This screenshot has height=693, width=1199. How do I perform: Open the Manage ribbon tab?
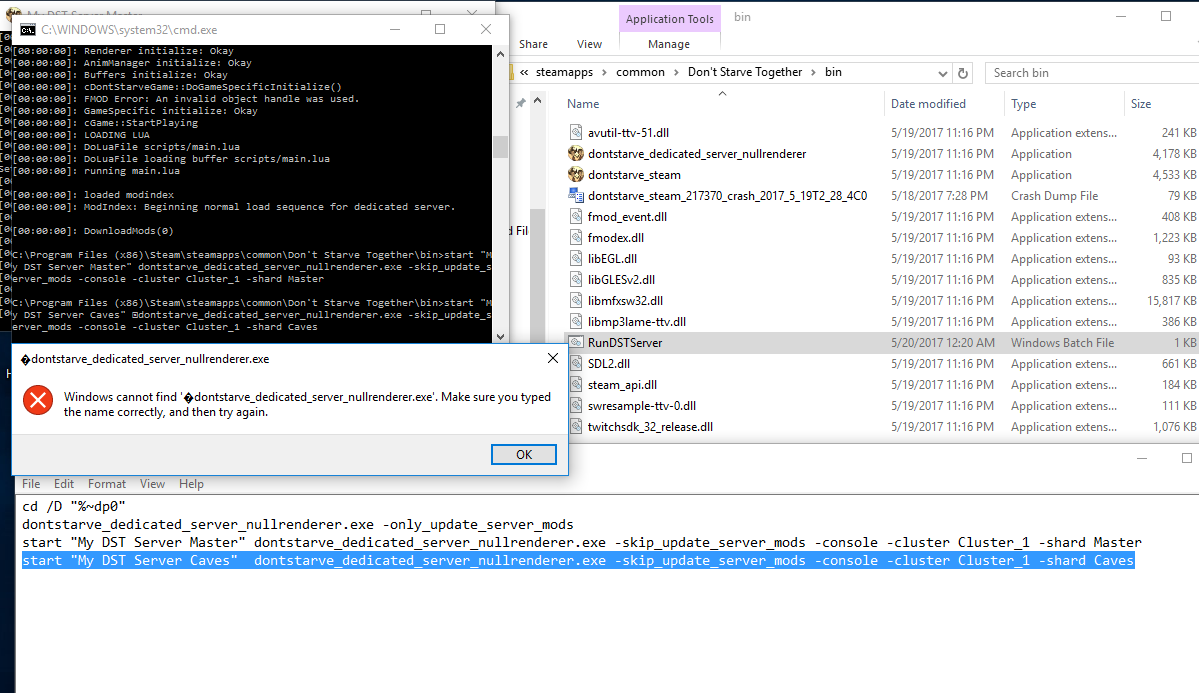point(669,44)
